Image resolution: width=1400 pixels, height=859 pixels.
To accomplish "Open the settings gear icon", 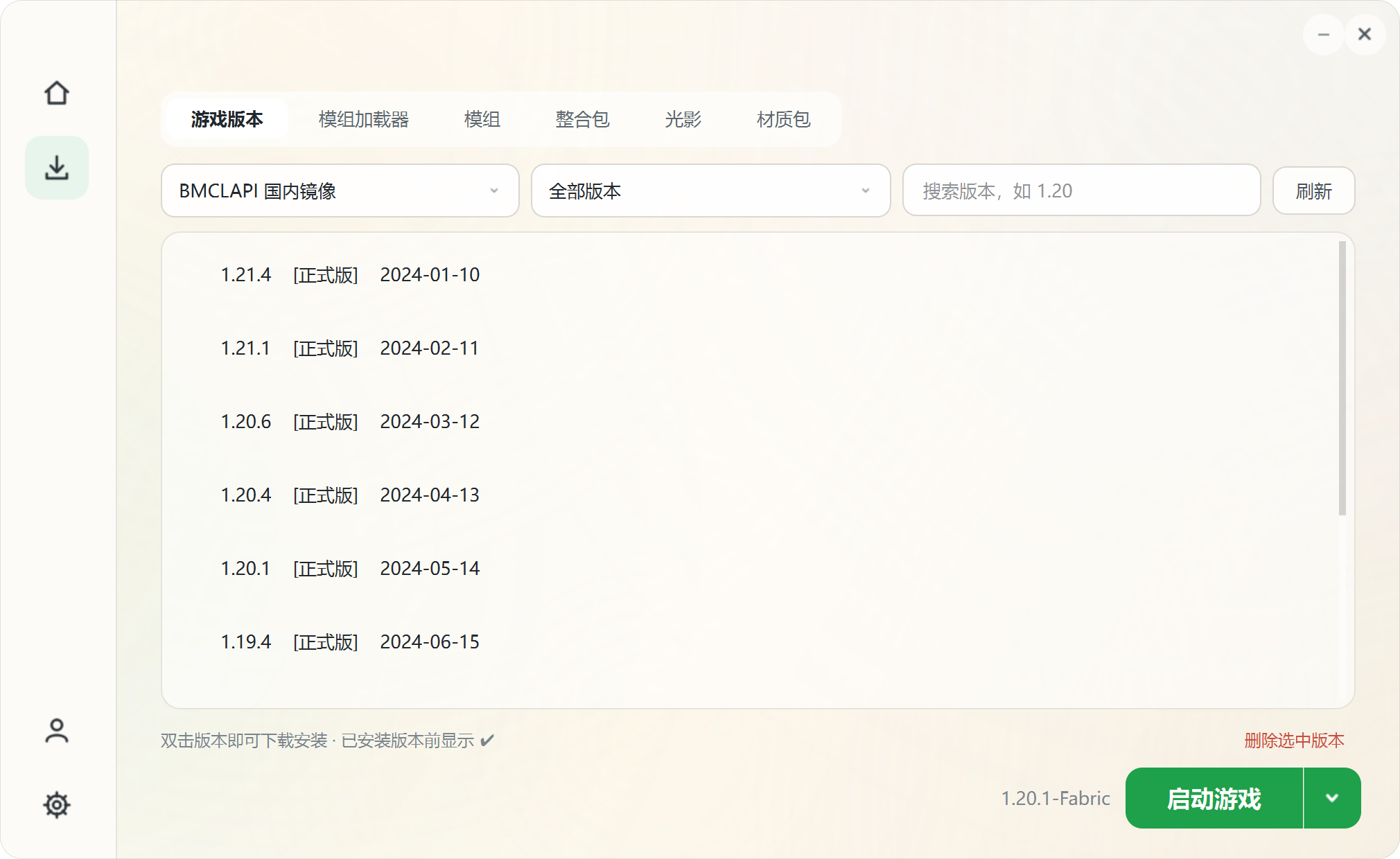I will click(x=57, y=805).
